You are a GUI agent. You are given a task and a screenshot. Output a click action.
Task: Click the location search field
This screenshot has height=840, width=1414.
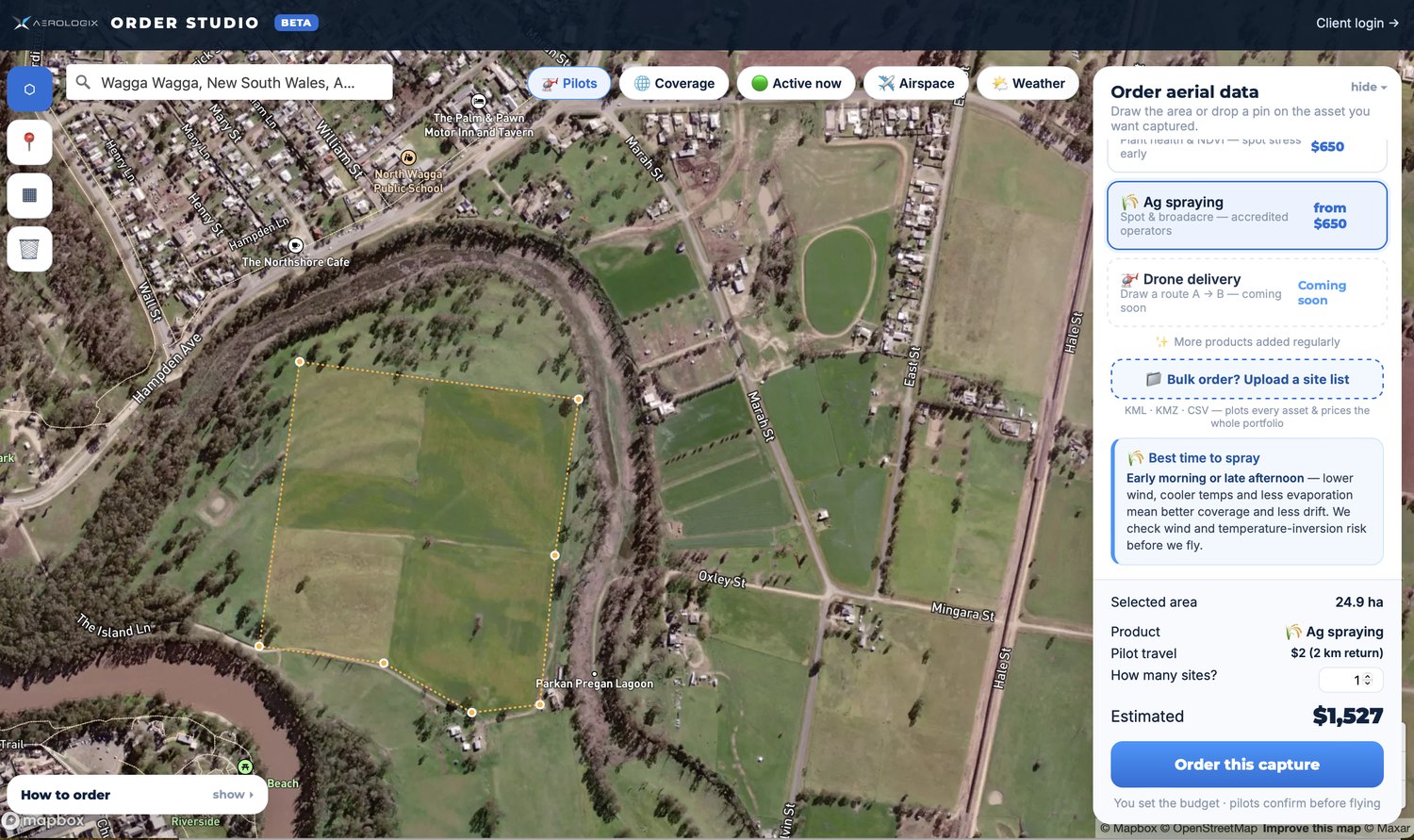(229, 82)
